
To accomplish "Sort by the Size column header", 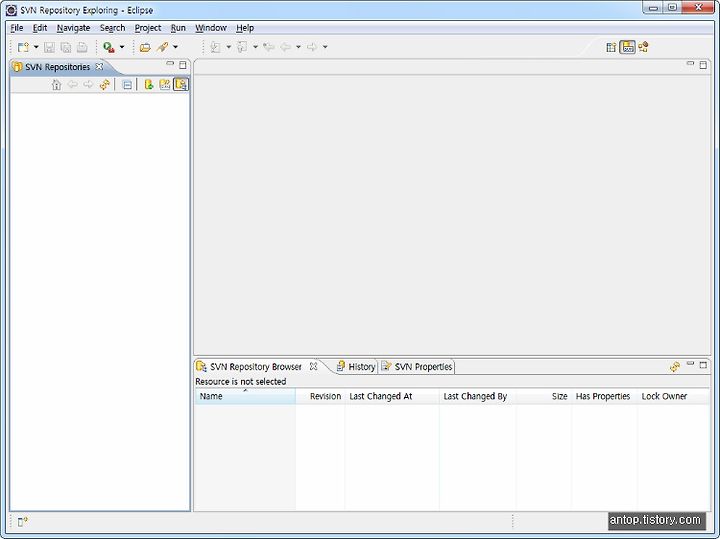I will tap(543, 396).
